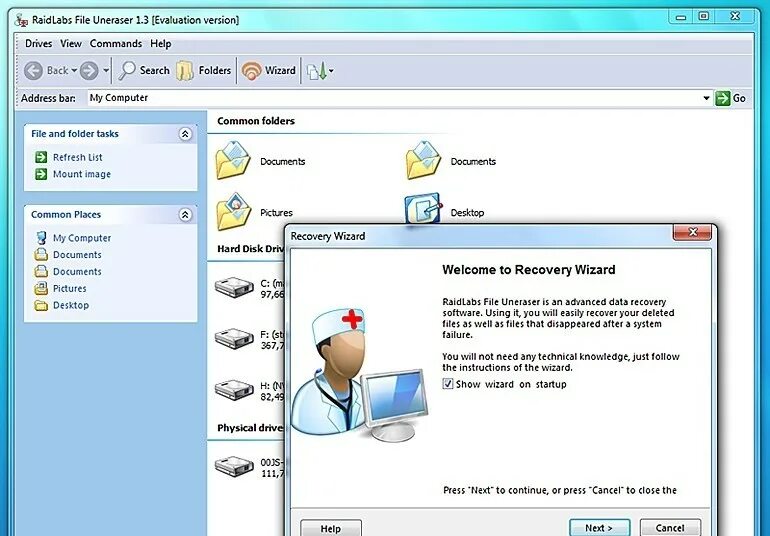Click the green Go arrow button
Screen dimensions: 770x536
[722, 98]
